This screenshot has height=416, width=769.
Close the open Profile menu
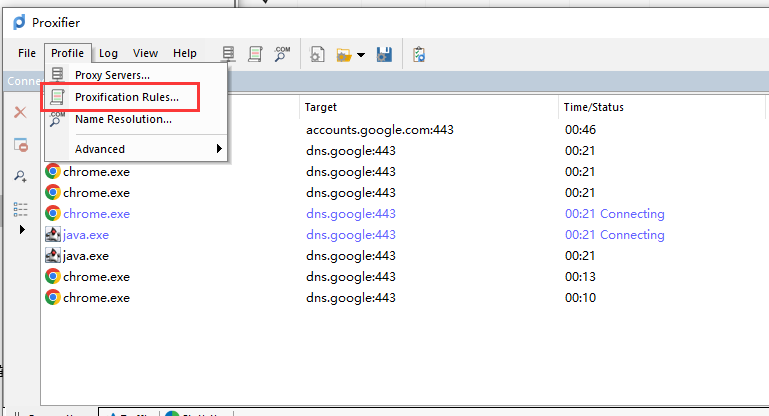[x=68, y=53]
